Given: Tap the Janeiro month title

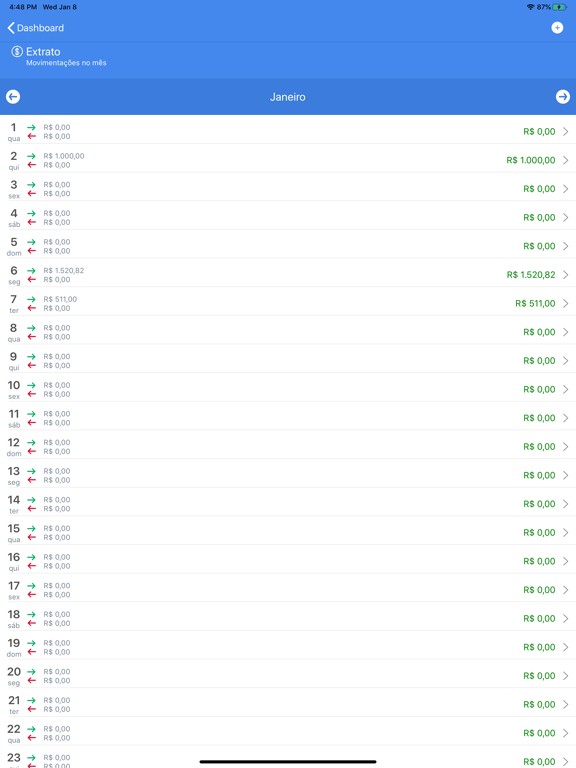Looking at the screenshot, I should [288, 97].
